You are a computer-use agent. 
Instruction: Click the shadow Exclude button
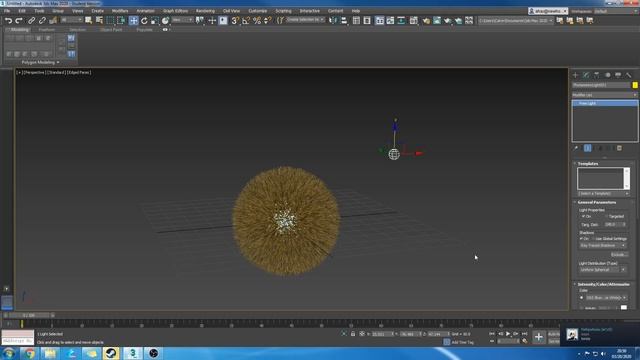[619, 255]
